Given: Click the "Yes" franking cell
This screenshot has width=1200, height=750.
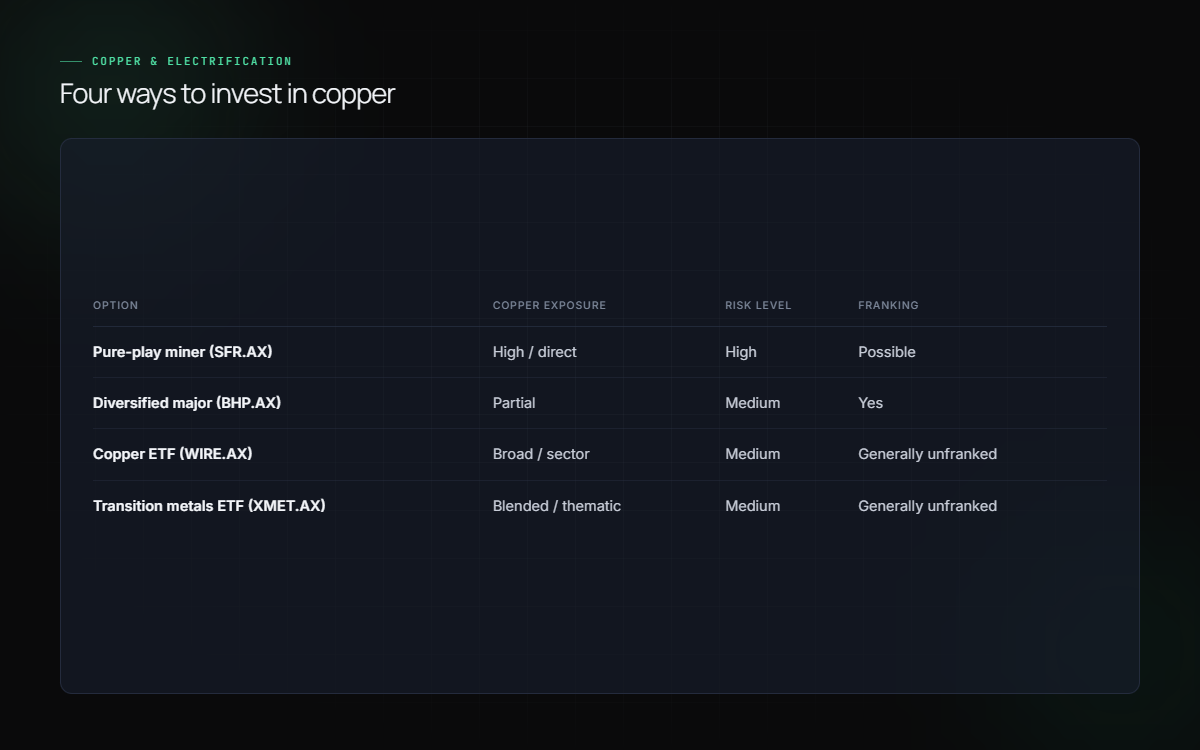Looking at the screenshot, I should [x=871, y=403].
